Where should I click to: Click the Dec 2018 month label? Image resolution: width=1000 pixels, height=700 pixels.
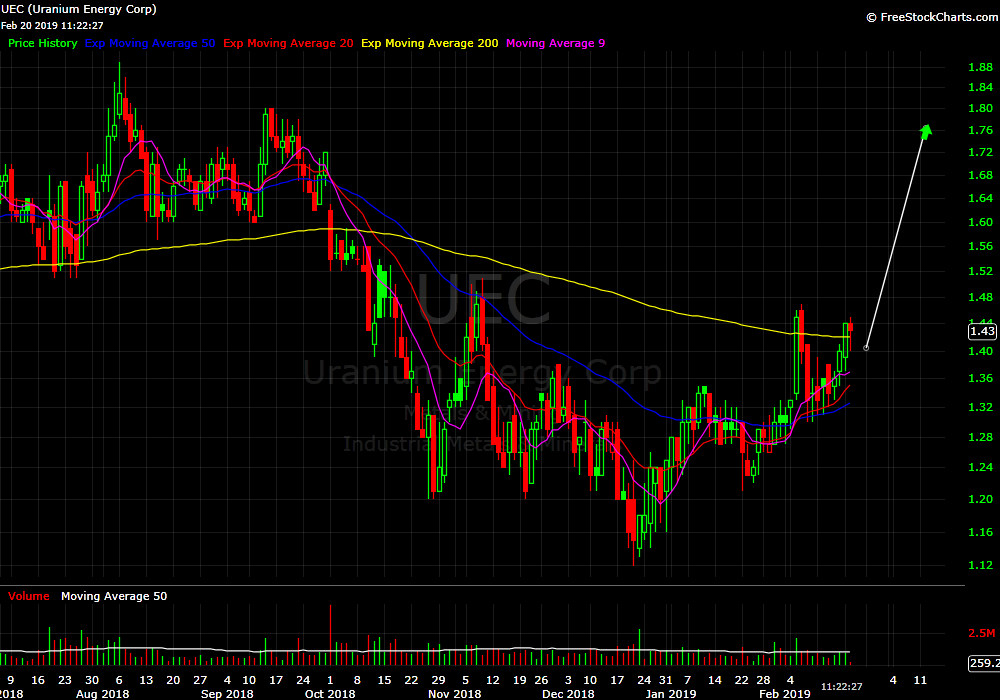click(x=568, y=694)
